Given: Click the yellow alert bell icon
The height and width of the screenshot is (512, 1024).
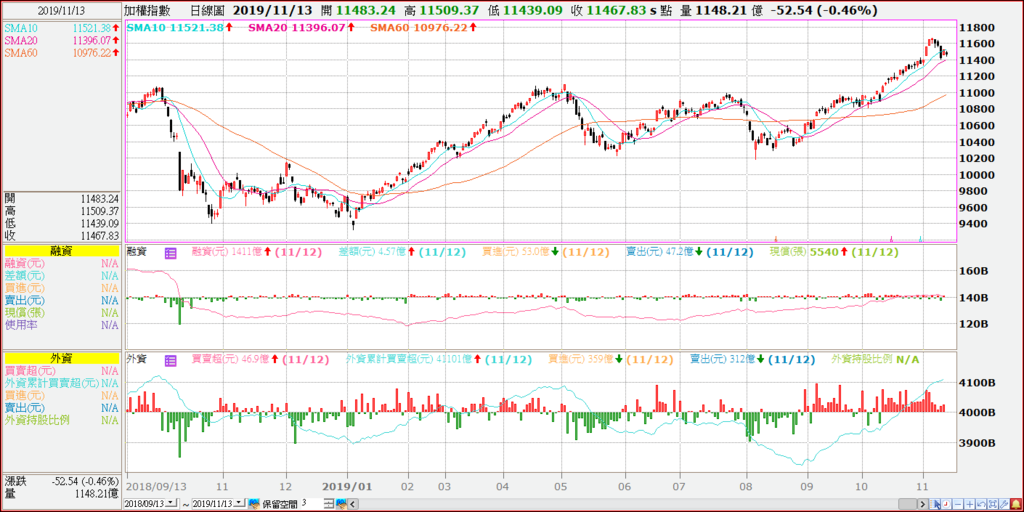Looking at the screenshot, I should [1016, 504].
